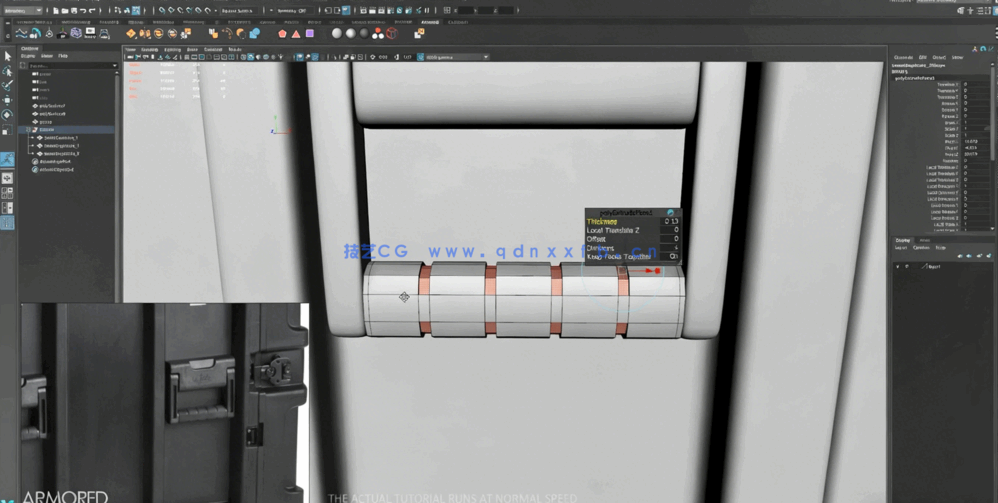Click the red triangle shelf icon

pos(296,33)
